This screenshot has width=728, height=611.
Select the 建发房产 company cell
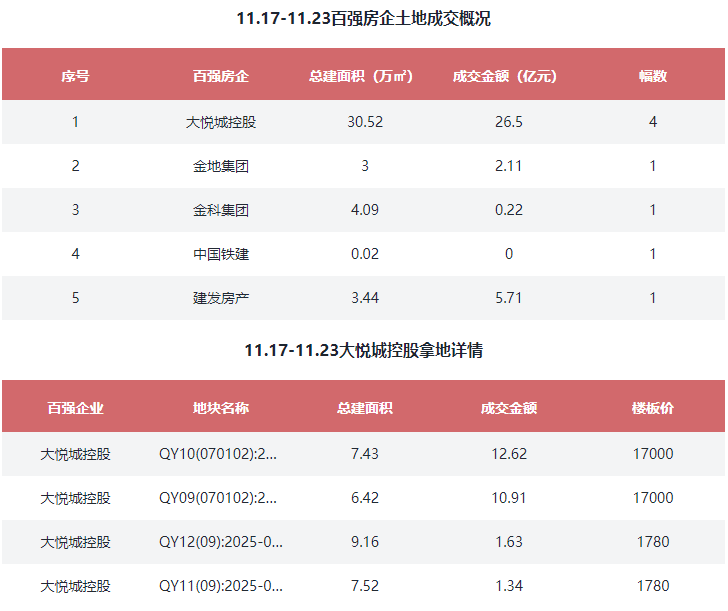coord(221,298)
